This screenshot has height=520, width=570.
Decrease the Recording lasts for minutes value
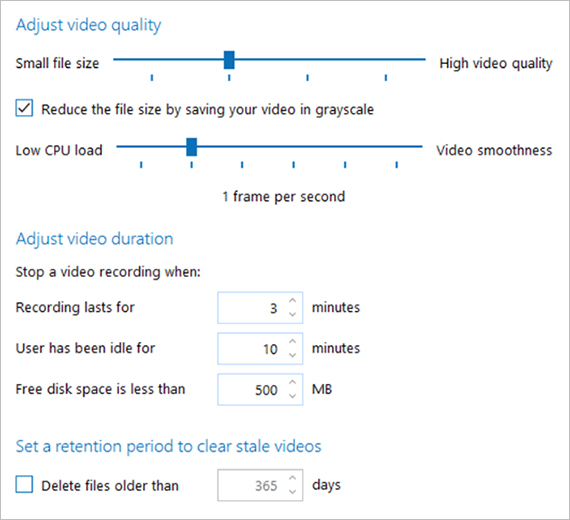click(x=293, y=314)
